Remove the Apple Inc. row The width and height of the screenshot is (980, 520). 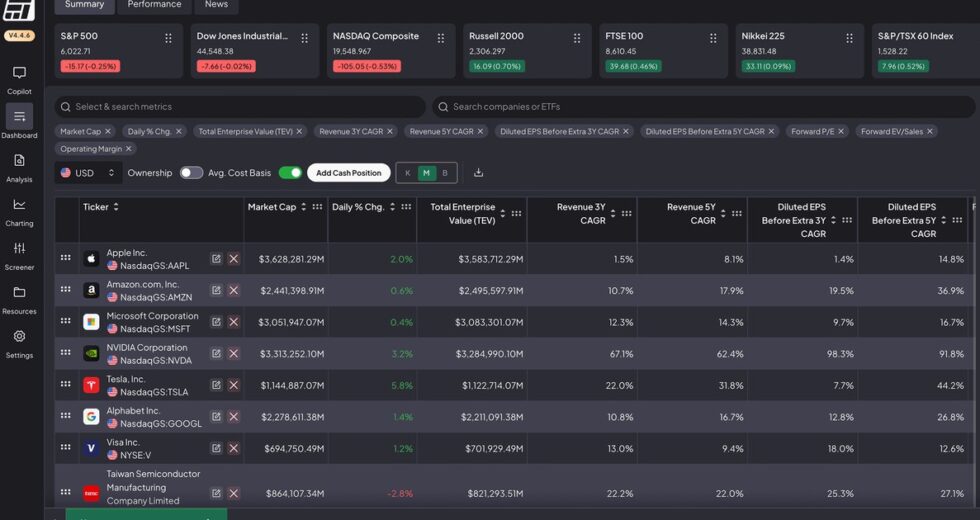coord(233,259)
